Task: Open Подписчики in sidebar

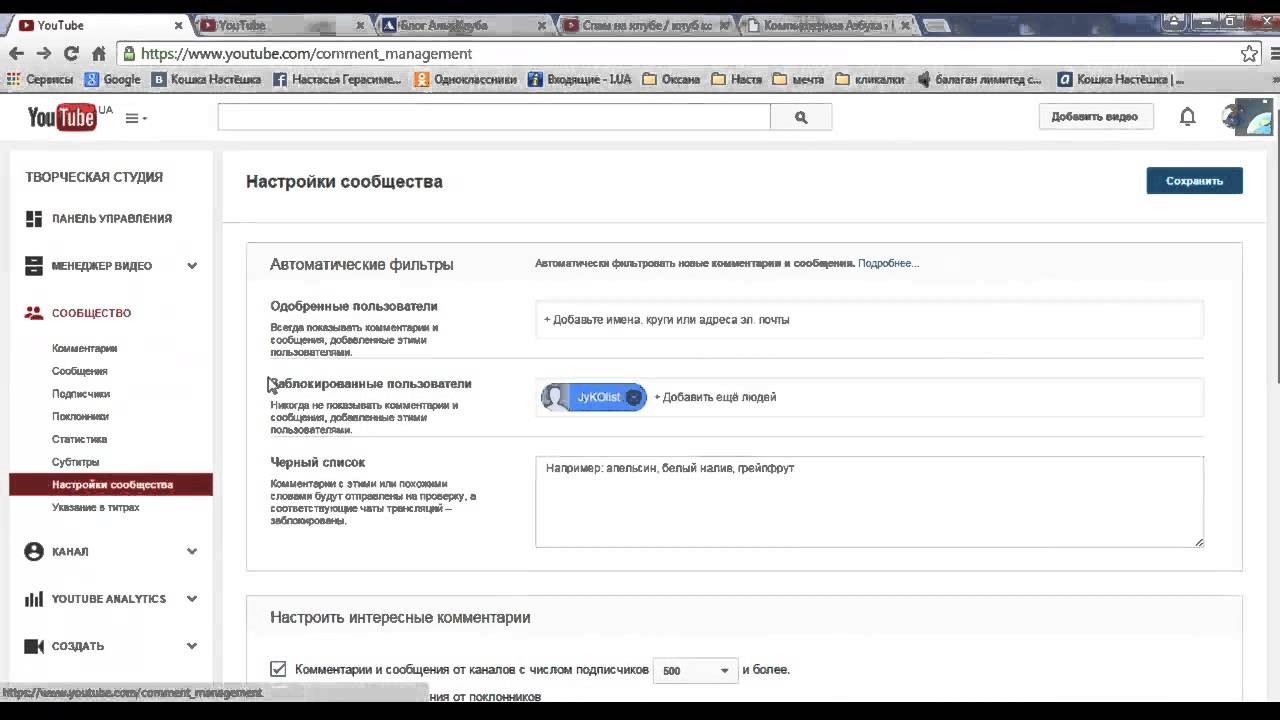Action: coord(81,394)
